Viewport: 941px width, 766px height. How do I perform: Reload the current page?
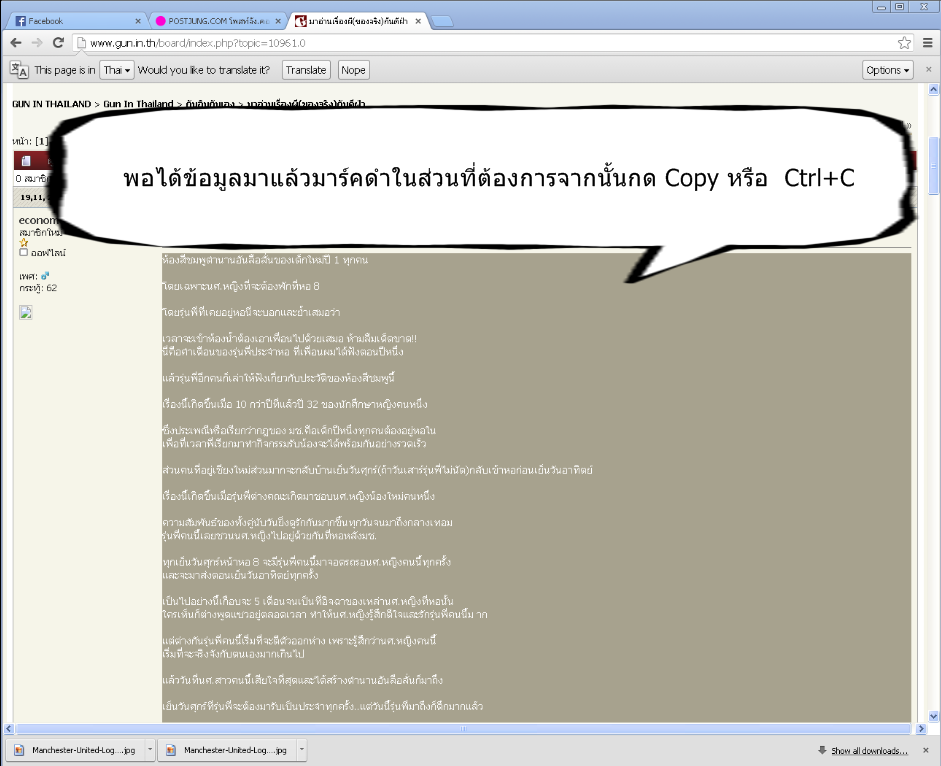pos(58,43)
